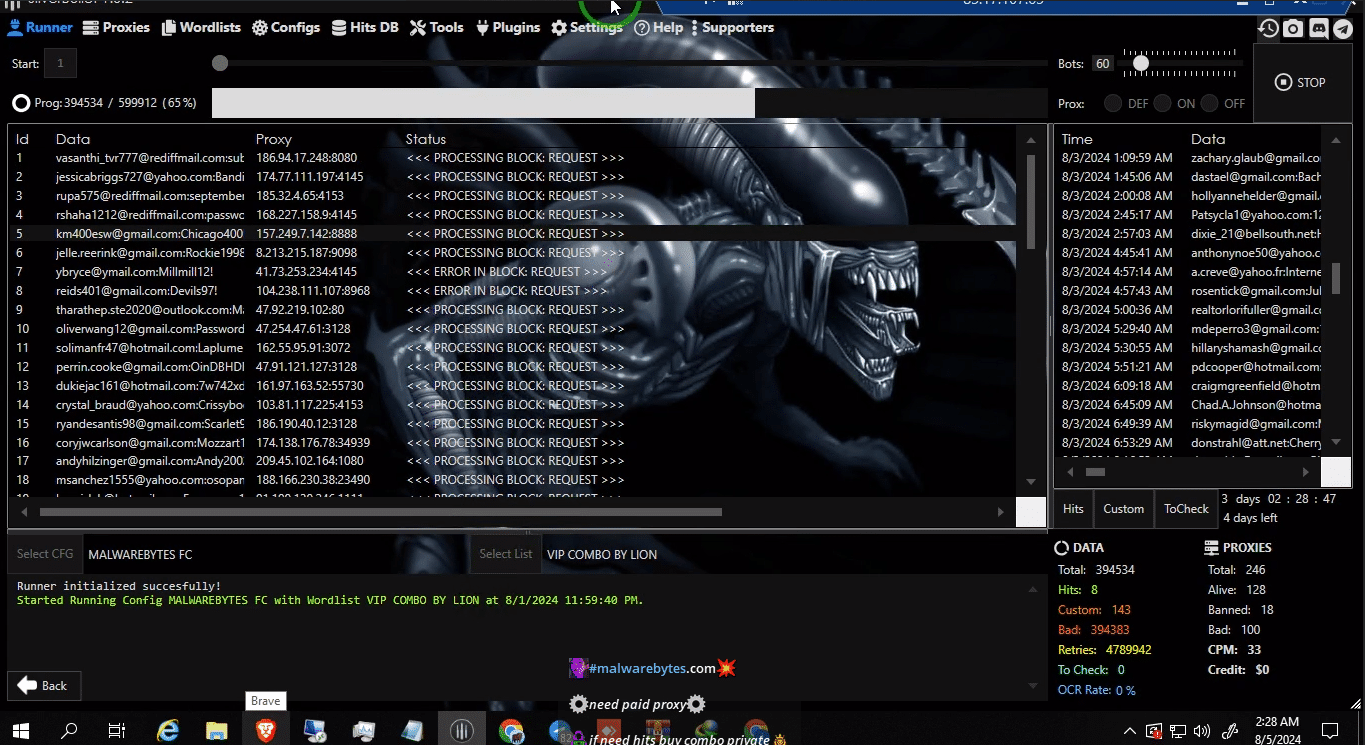
Task: Click the Back button
Action: pyautogui.click(x=44, y=686)
